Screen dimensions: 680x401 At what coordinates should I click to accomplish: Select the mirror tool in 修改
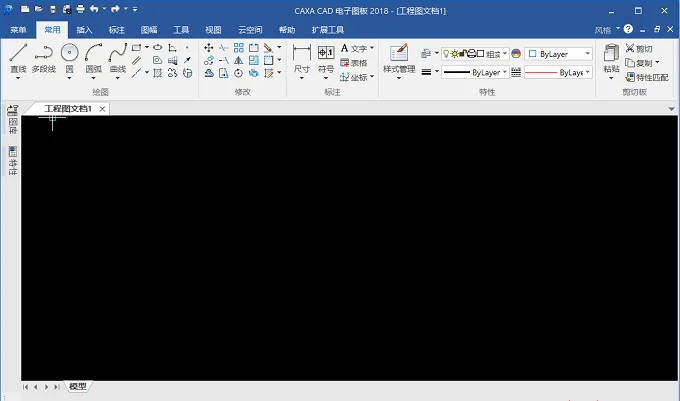click(x=239, y=60)
